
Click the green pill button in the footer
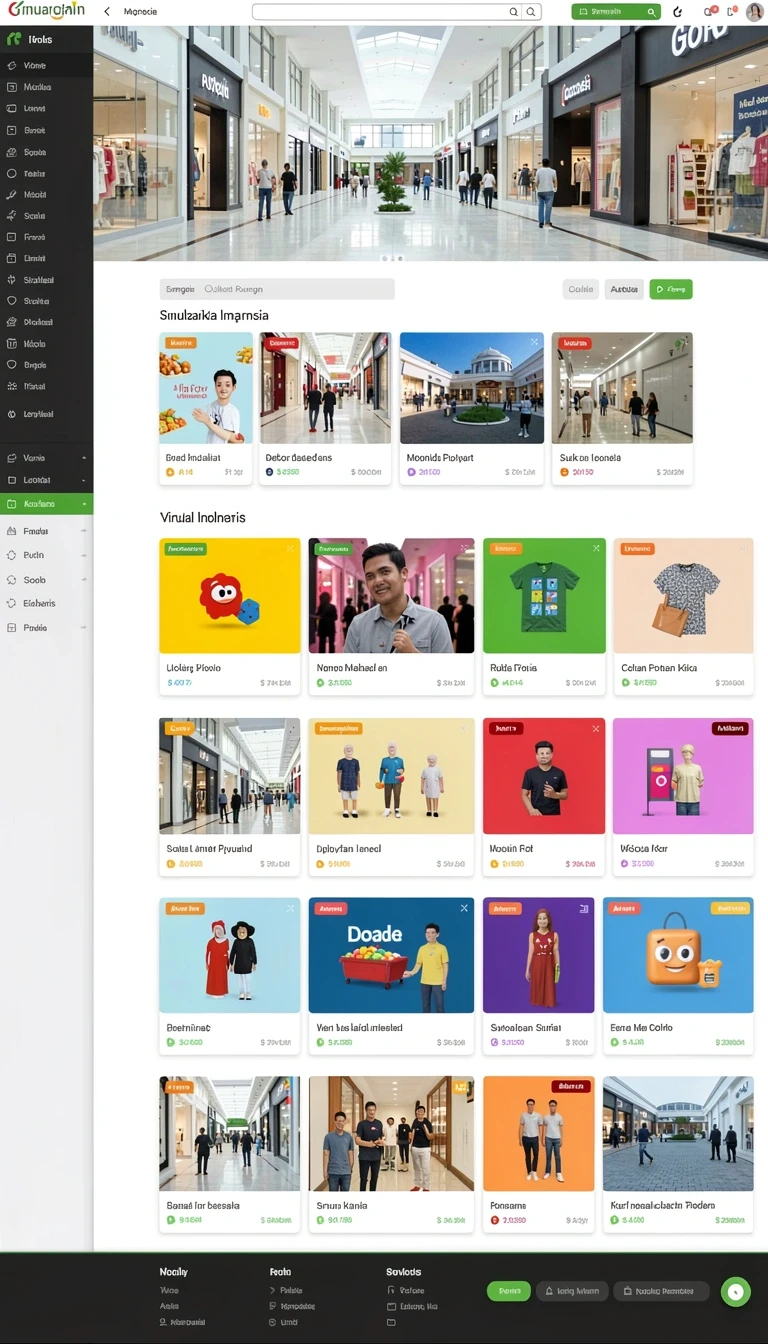pos(509,1291)
